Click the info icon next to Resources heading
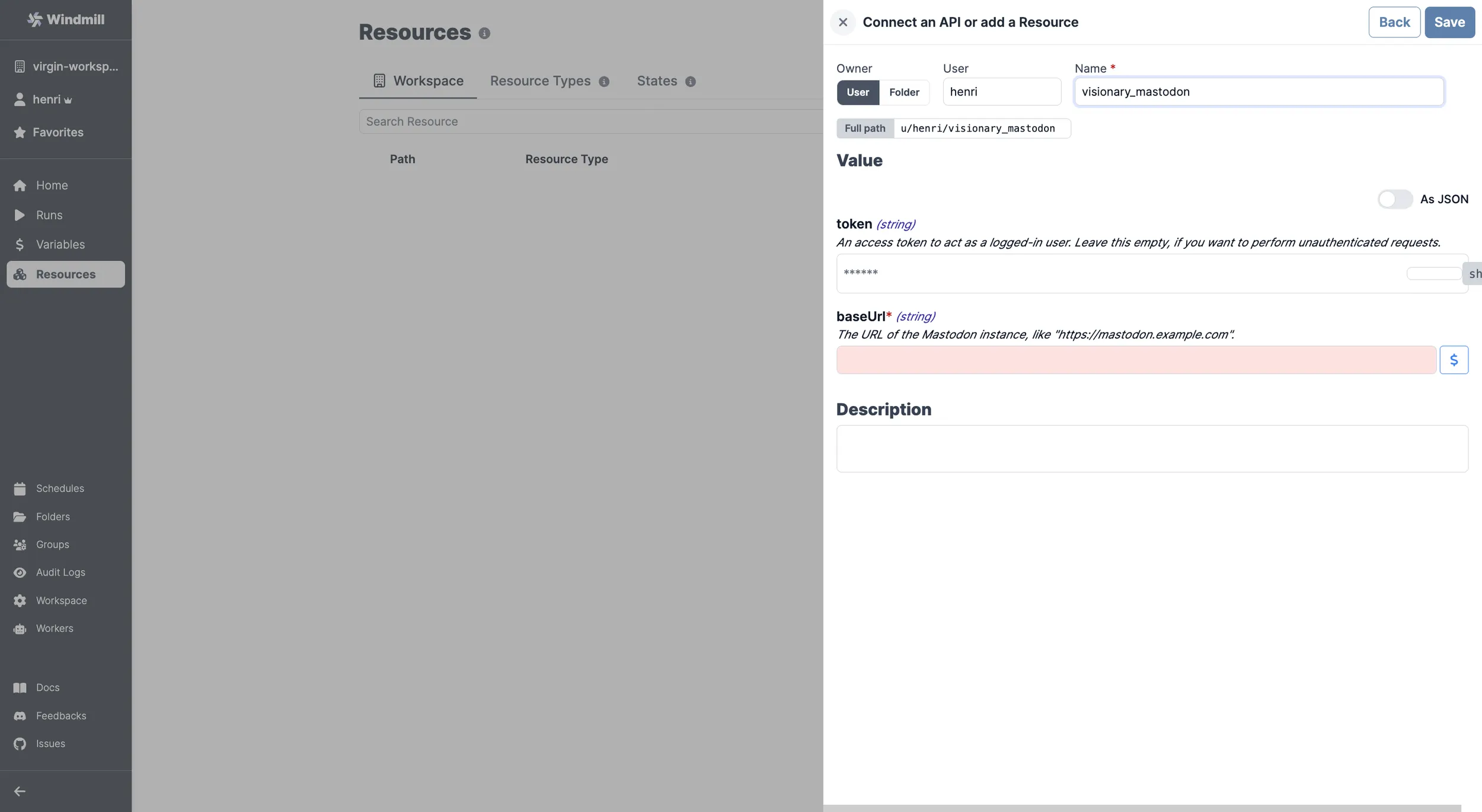The image size is (1482, 812). 483,33
